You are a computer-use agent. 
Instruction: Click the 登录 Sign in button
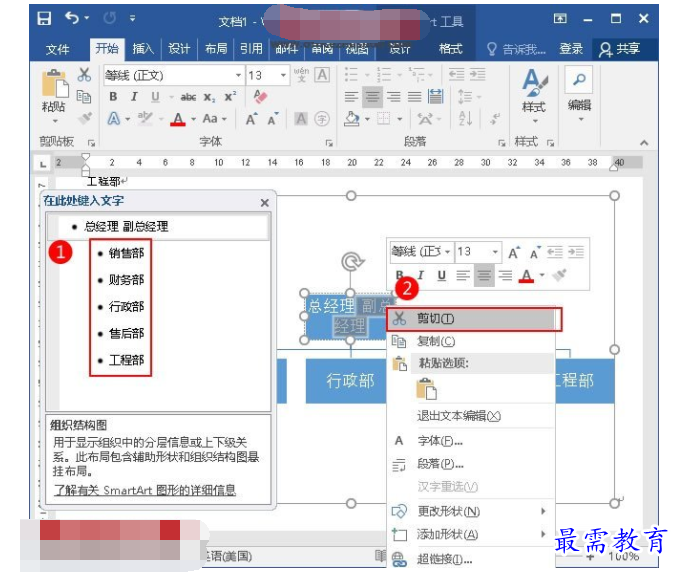point(571,49)
